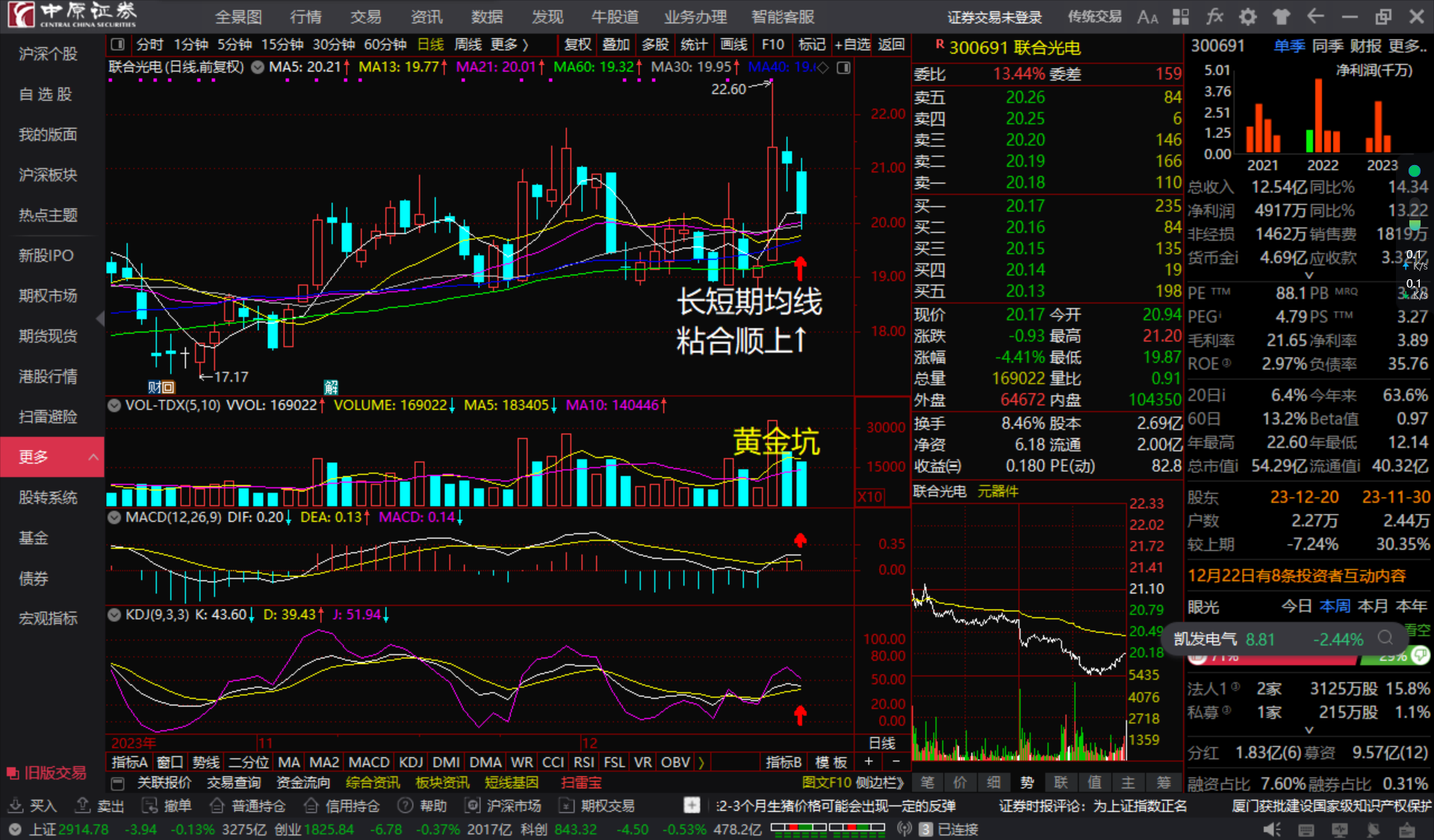This screenshot has width=1434, height=840.
Task: Toggle the MACD indicator circle button
Action: (x=114, y=517)
